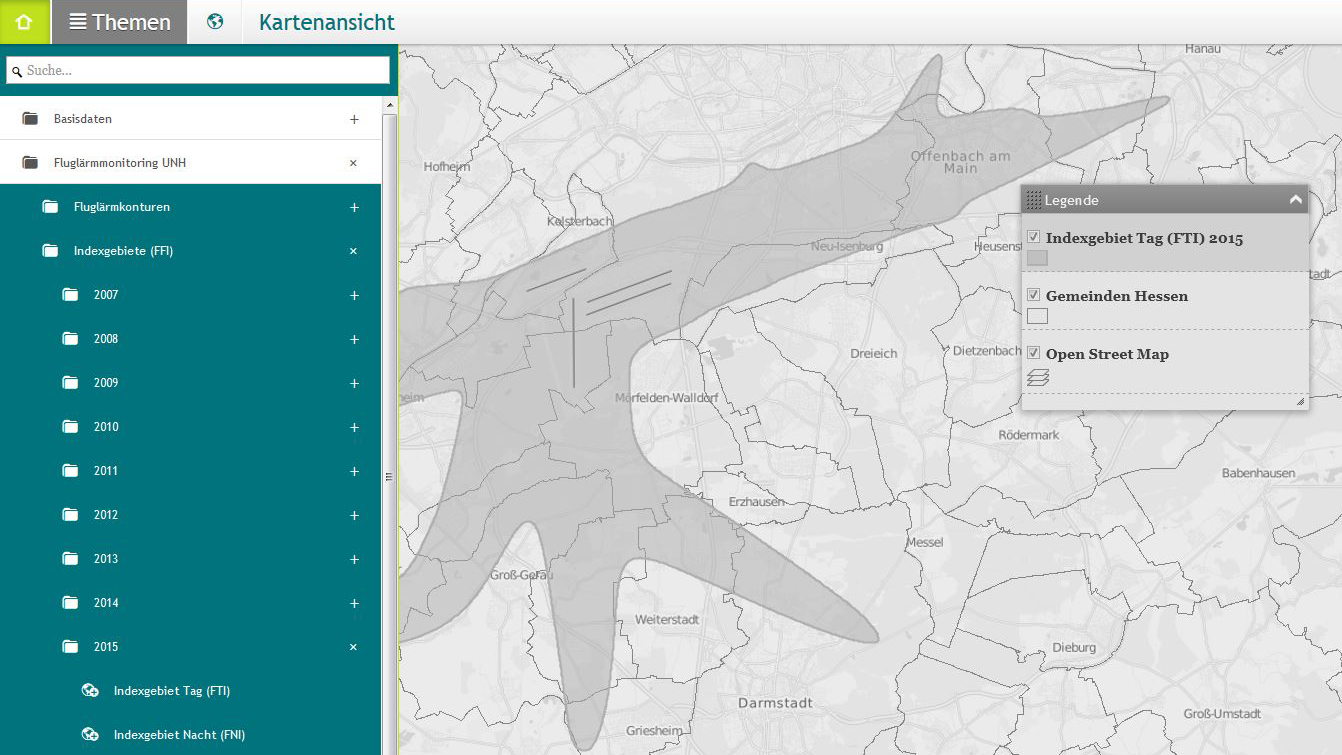The image size is (1342, 755).
Task: Click the Indexgebiet Tag gray color swatch
Action: (1037, 258)
